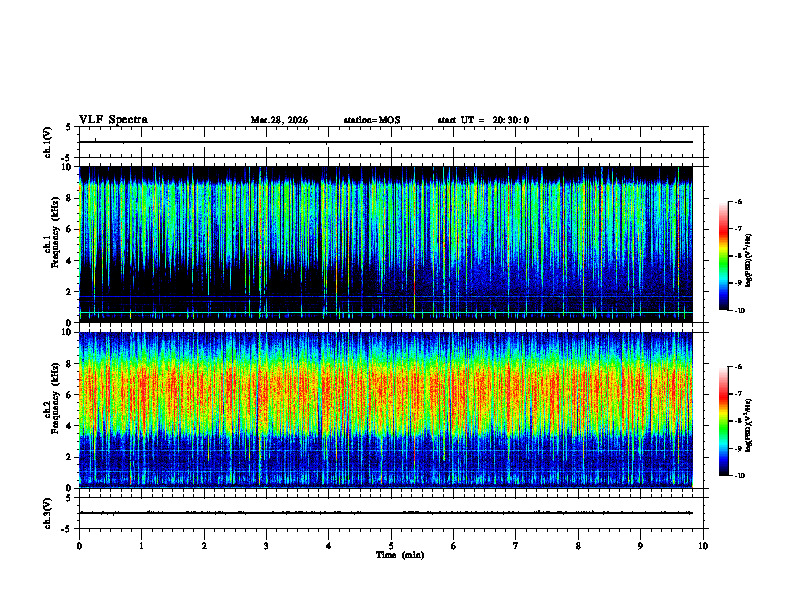This screenshot has height=612, width=792.
Task: Click time axis tick label '0'
Action: click(x=79, y=546)
